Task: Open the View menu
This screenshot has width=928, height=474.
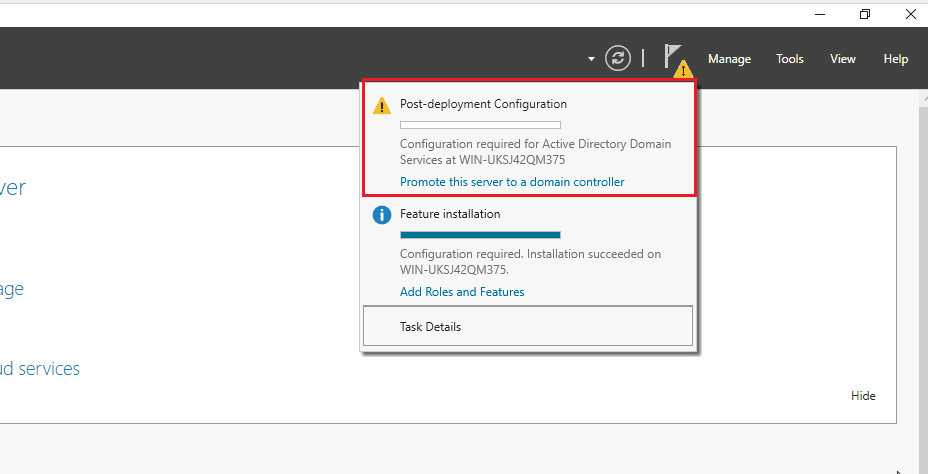Action: (843, 59)
